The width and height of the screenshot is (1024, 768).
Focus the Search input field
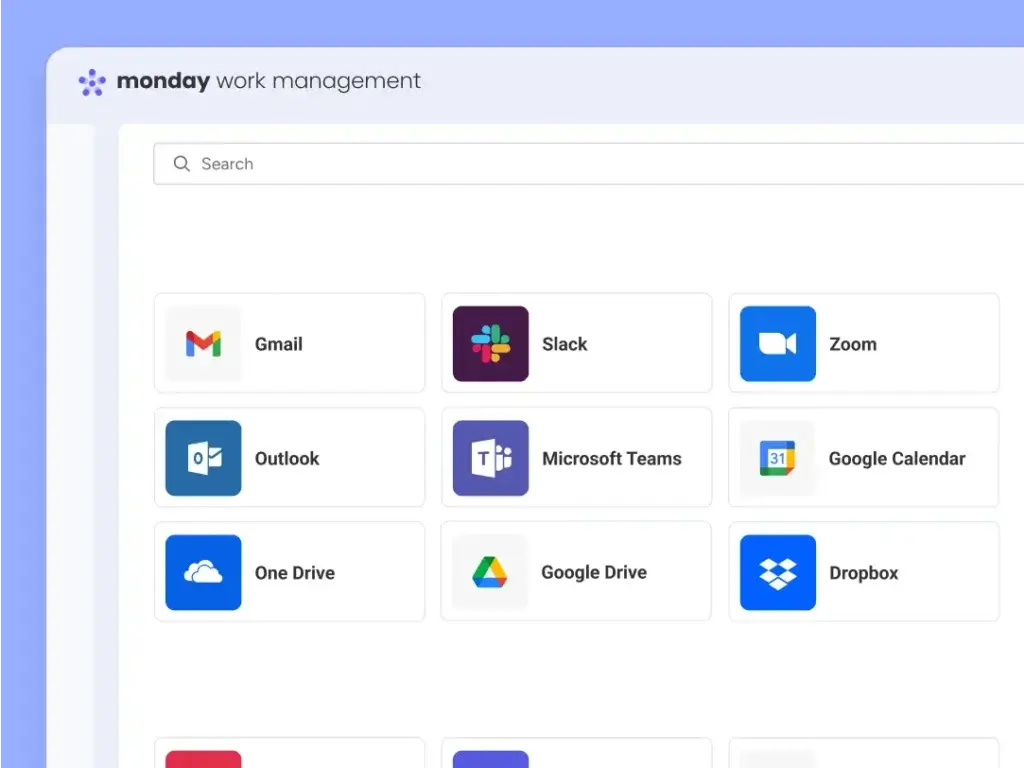[588, 164]
